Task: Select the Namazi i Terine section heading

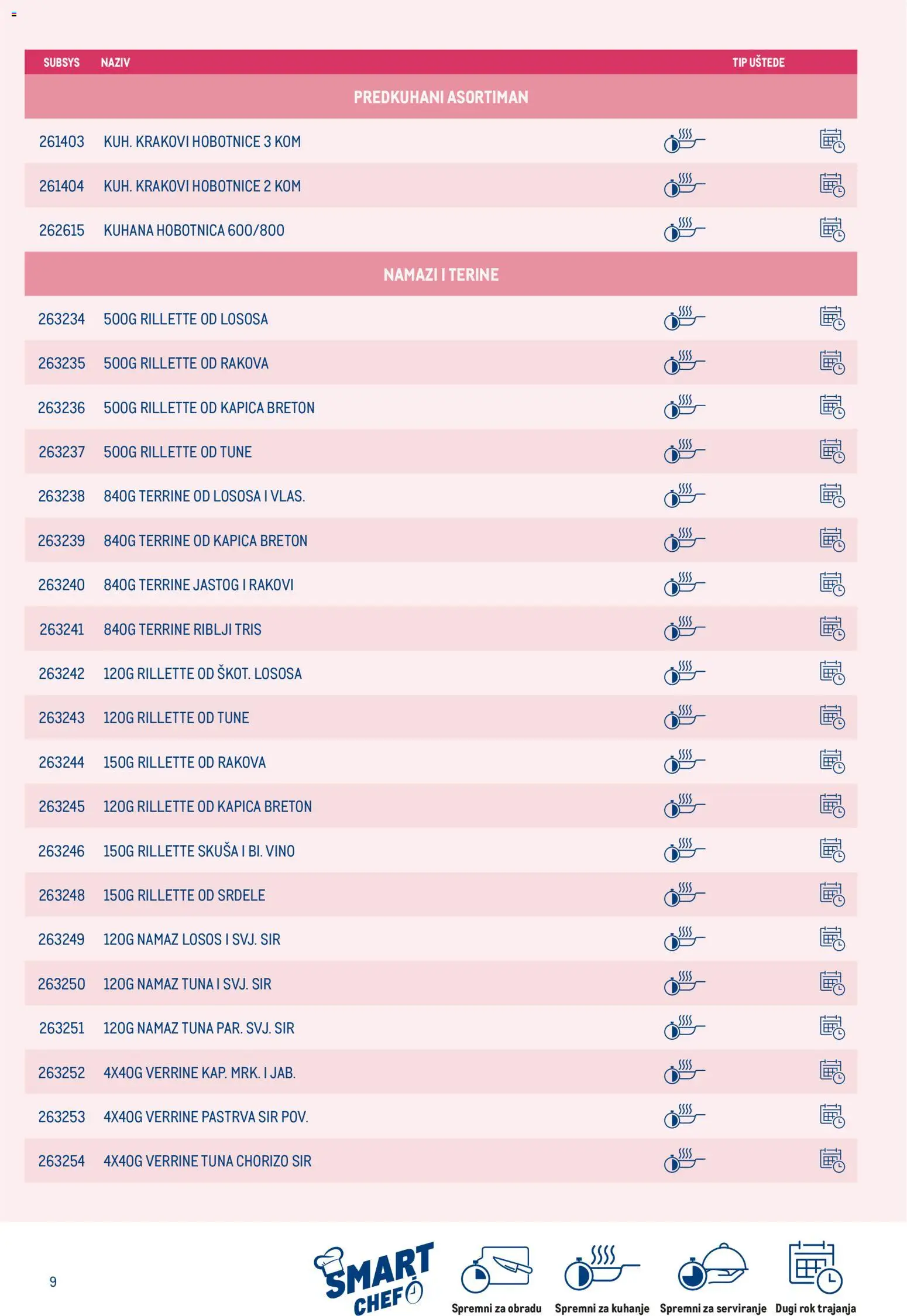Action: pos(441,274)
